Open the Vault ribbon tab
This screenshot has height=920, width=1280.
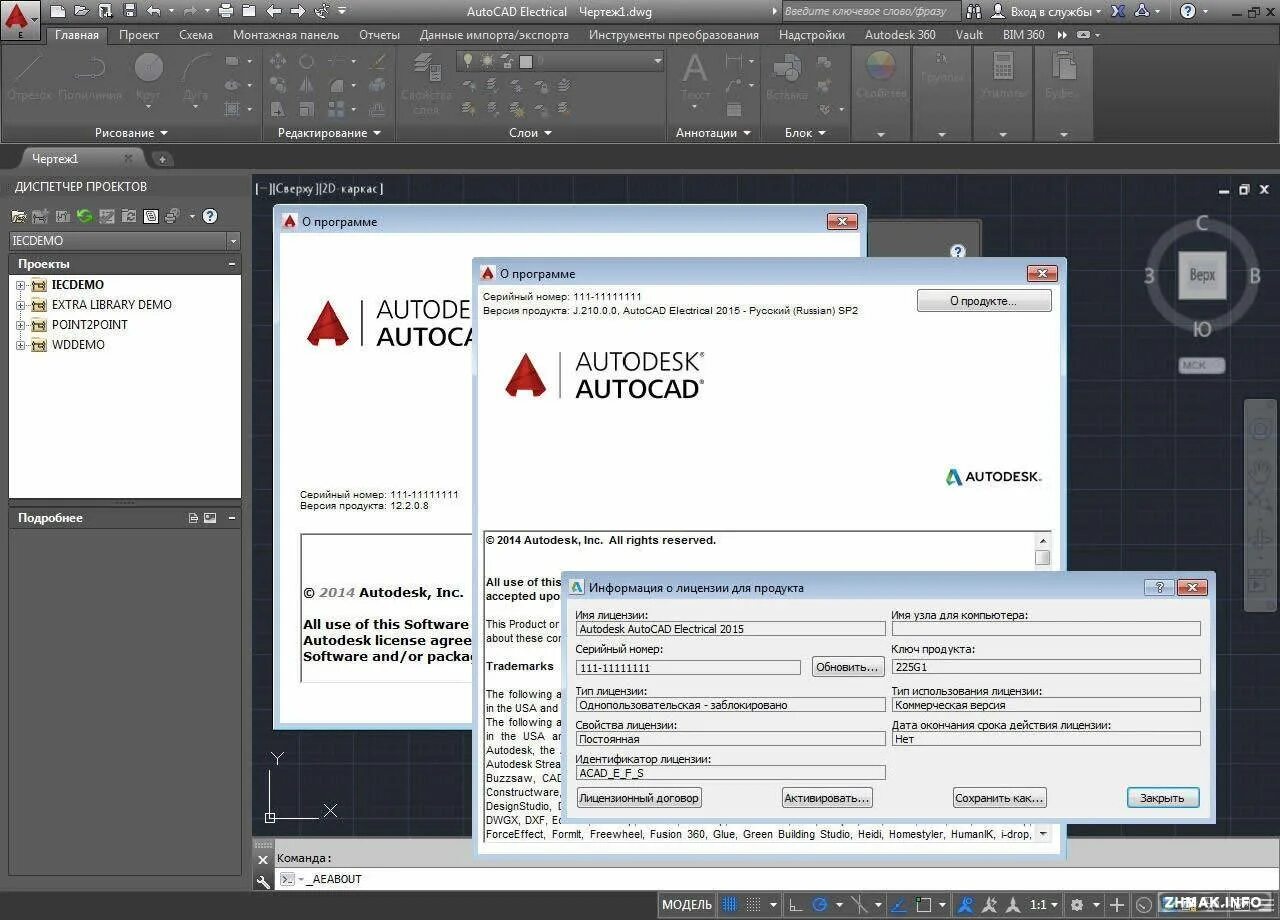point(969,35)
